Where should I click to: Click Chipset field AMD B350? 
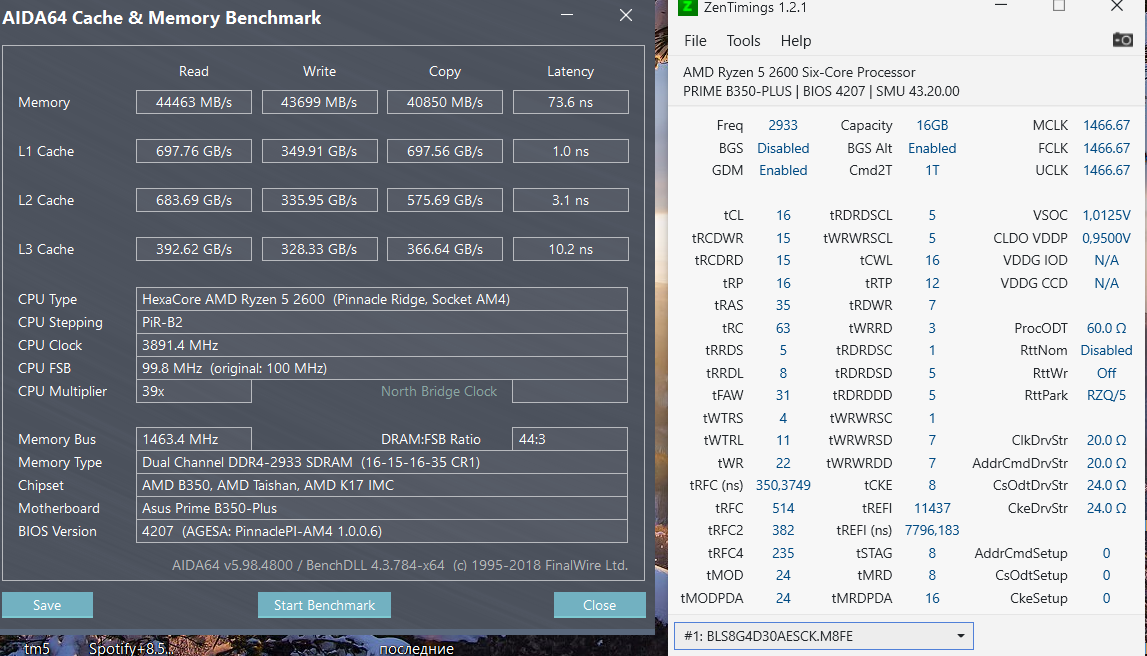tap(382, 485)
